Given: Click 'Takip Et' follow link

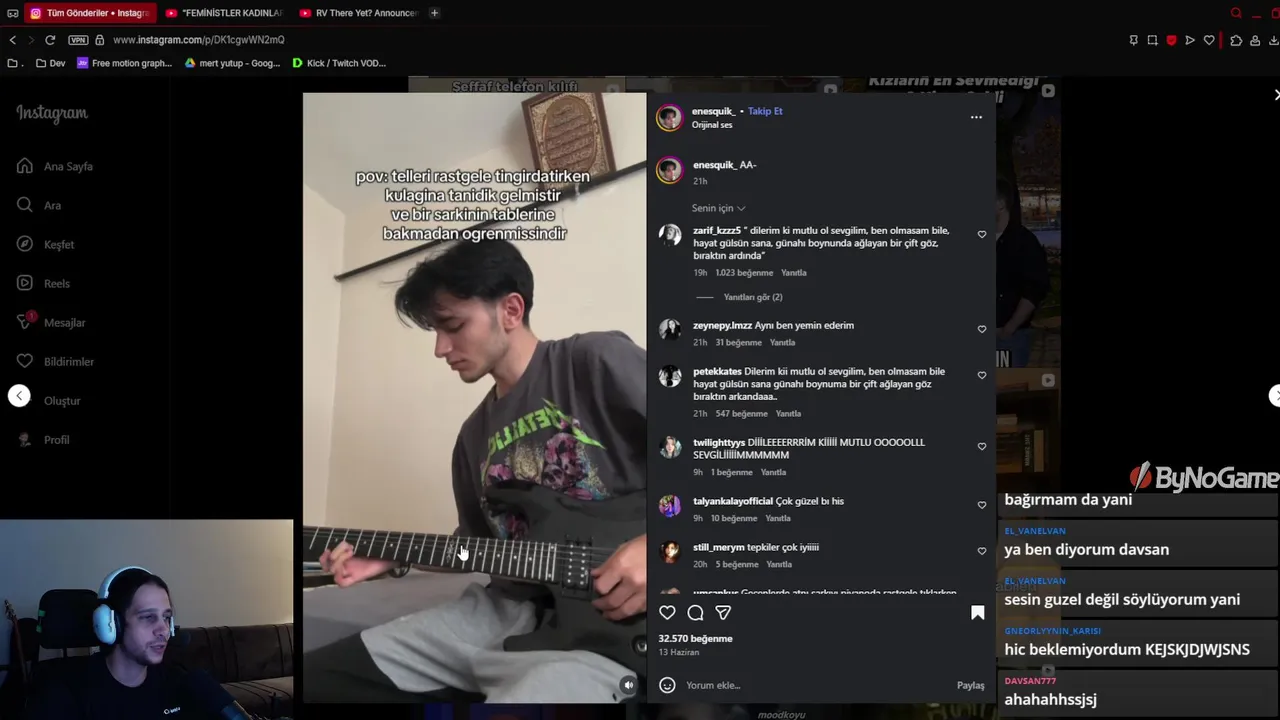Looking at the screenshot, I should click(765, 111).
